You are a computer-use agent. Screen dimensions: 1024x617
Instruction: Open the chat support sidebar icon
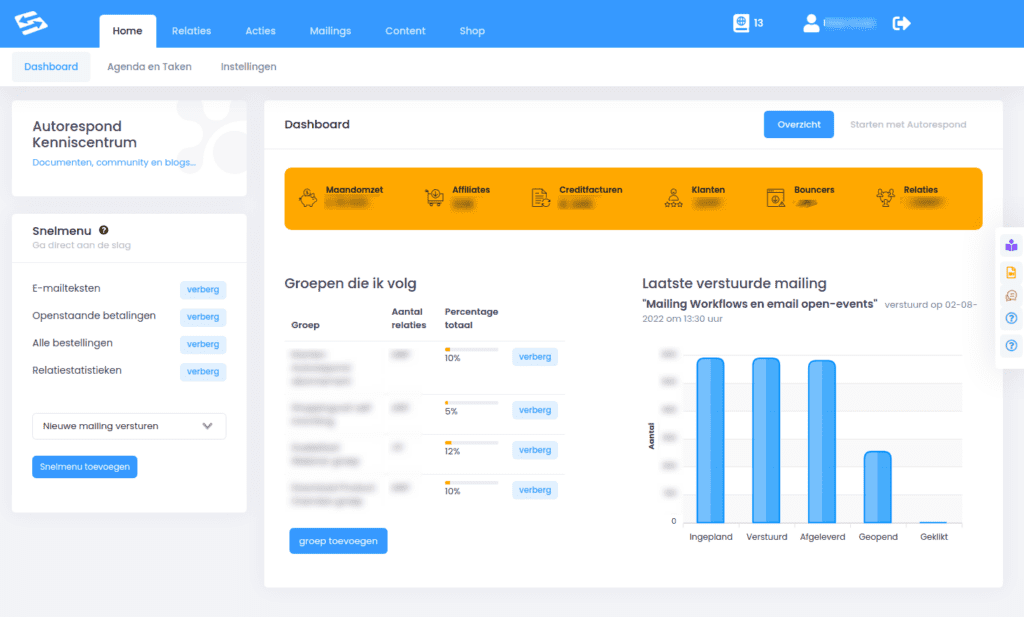pyautogui.click(x=1011, y=296)
